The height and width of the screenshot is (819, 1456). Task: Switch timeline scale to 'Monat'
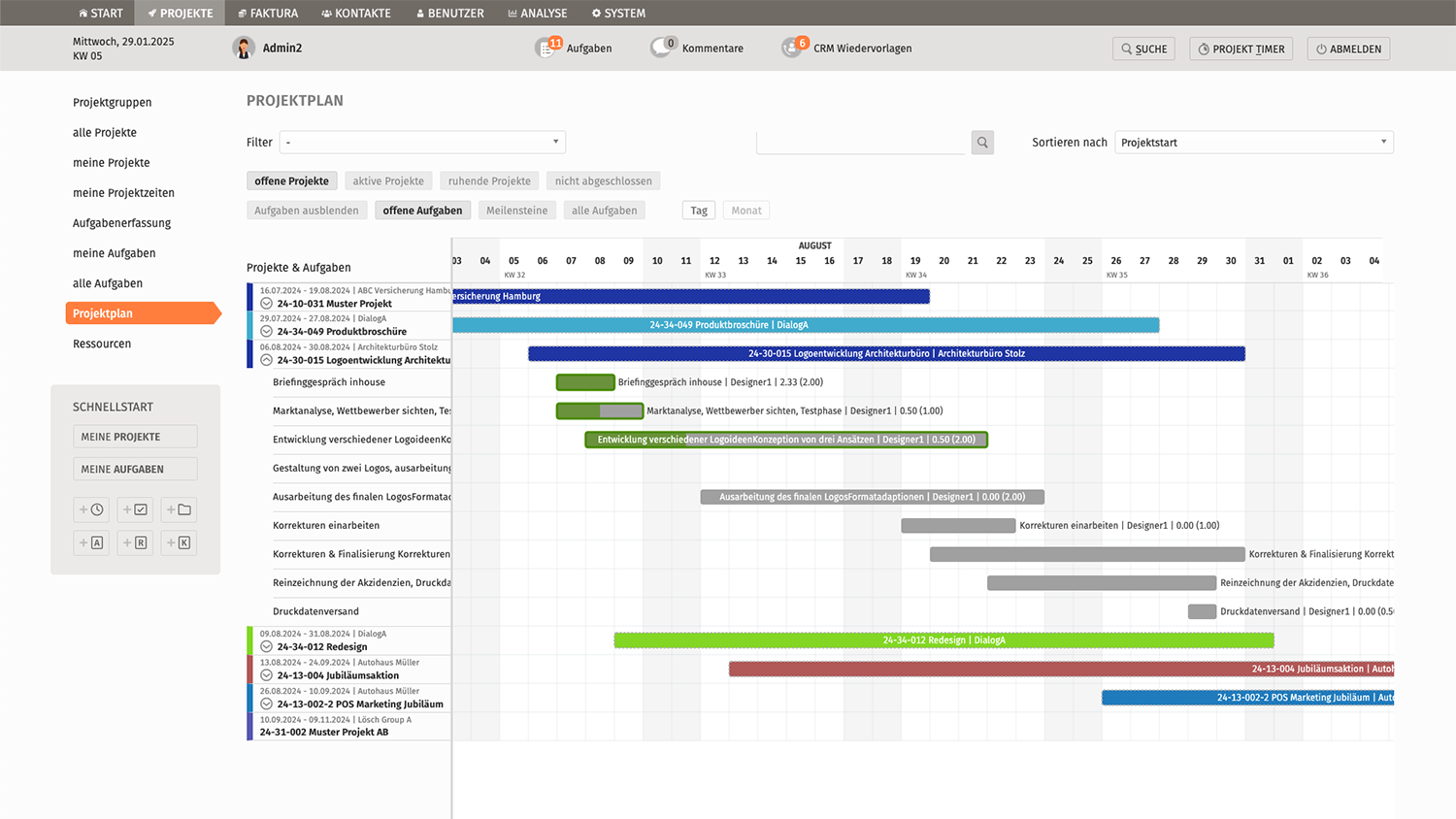tap(745, 211)
